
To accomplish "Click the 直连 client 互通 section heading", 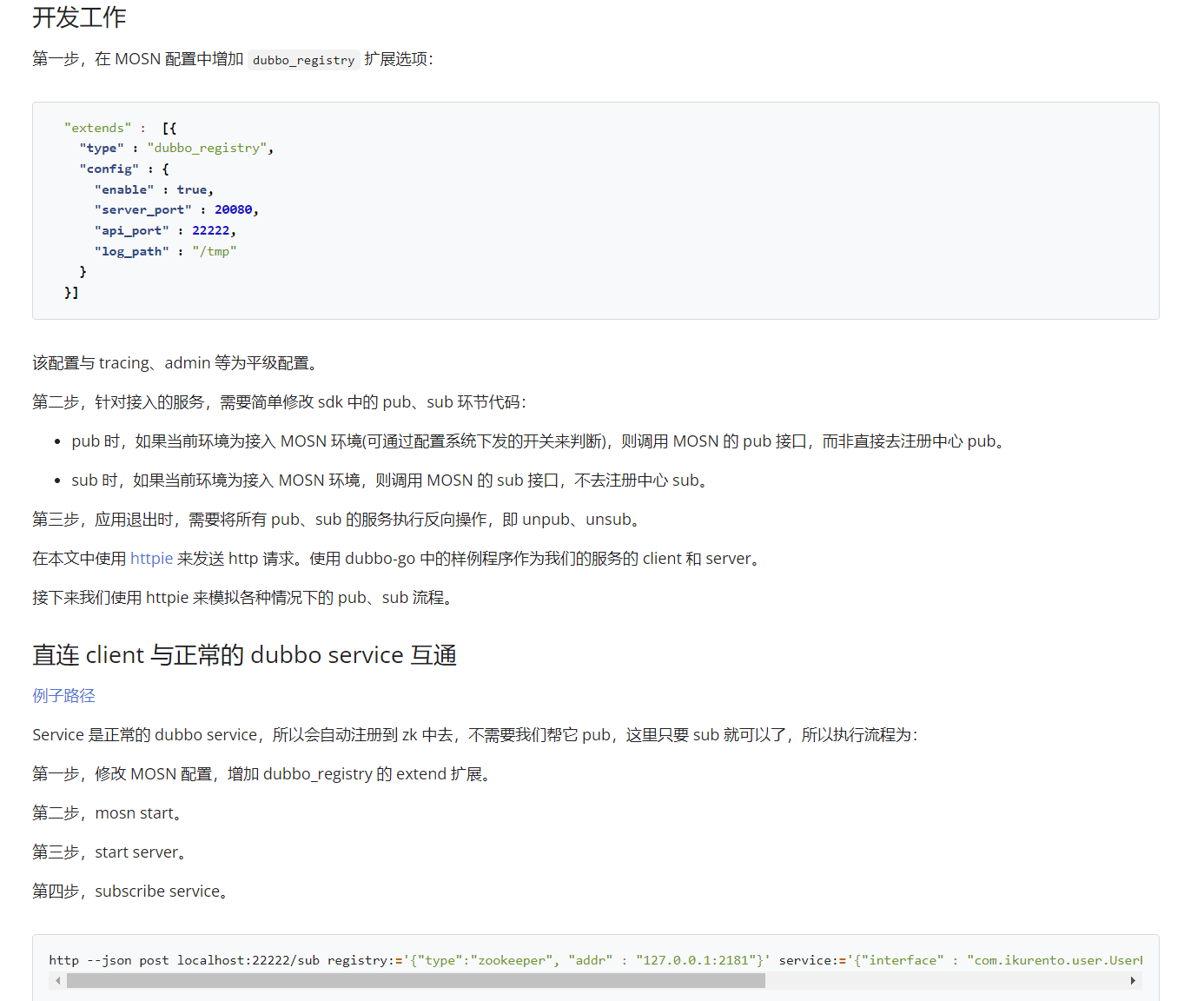I will pos(244,654).
